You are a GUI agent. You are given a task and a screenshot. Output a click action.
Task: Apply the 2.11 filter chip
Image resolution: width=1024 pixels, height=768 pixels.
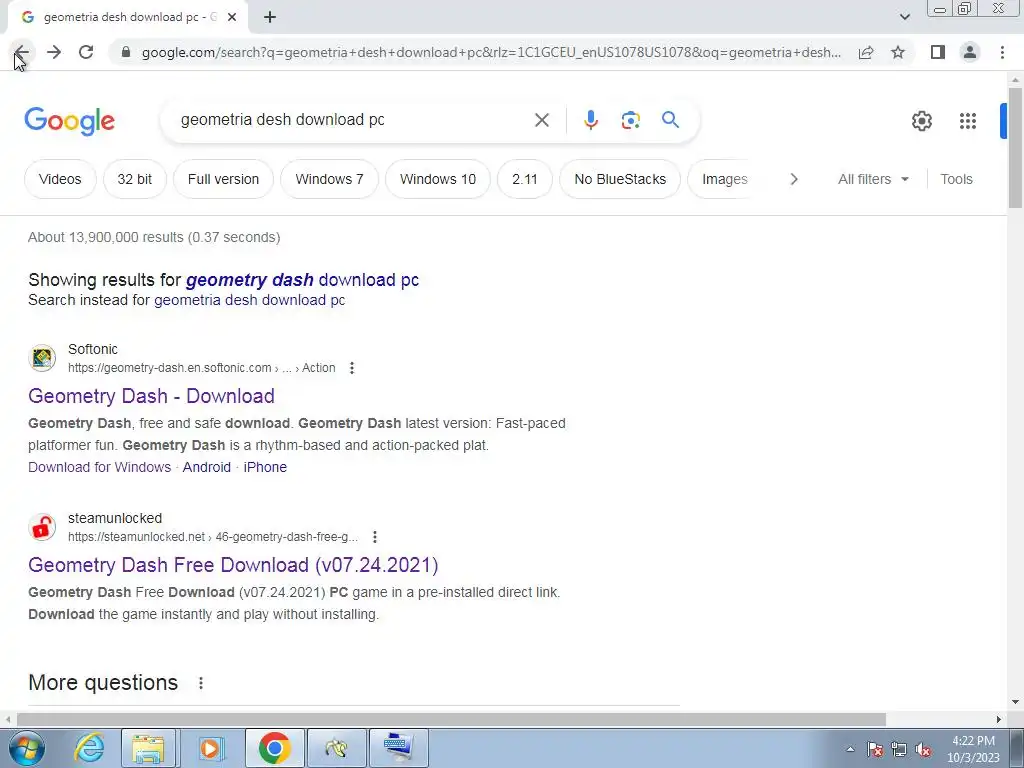(x=524, y=179)
